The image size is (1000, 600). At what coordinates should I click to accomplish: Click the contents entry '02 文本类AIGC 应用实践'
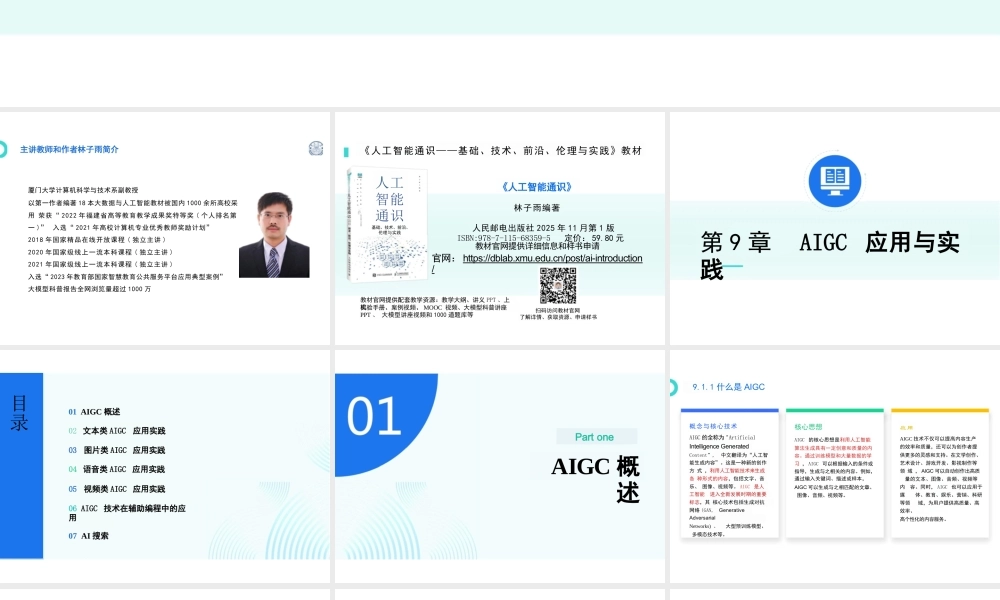[x=117, y=431]
